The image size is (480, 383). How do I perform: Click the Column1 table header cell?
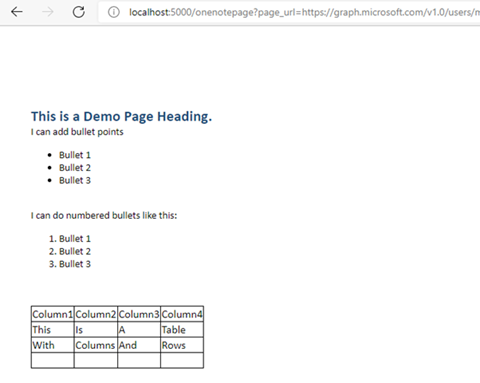(53, 314)
